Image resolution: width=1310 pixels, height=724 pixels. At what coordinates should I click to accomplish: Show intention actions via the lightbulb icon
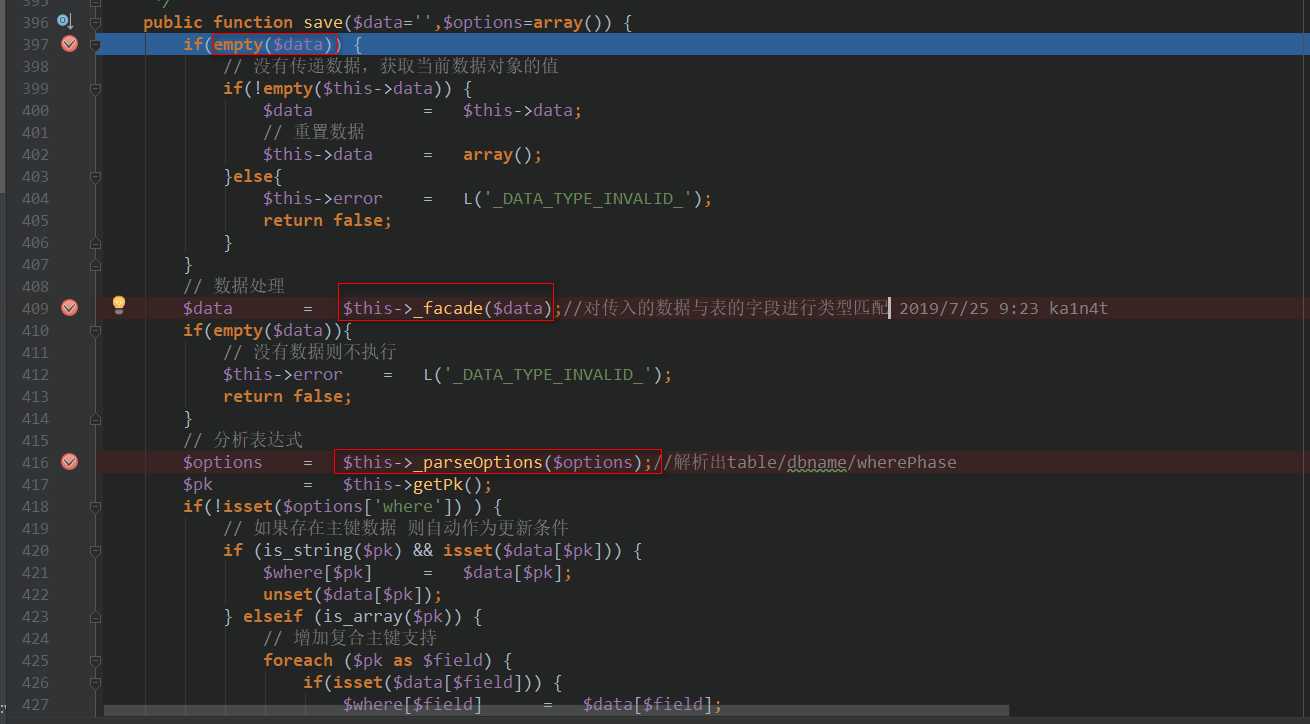point(119,305)
